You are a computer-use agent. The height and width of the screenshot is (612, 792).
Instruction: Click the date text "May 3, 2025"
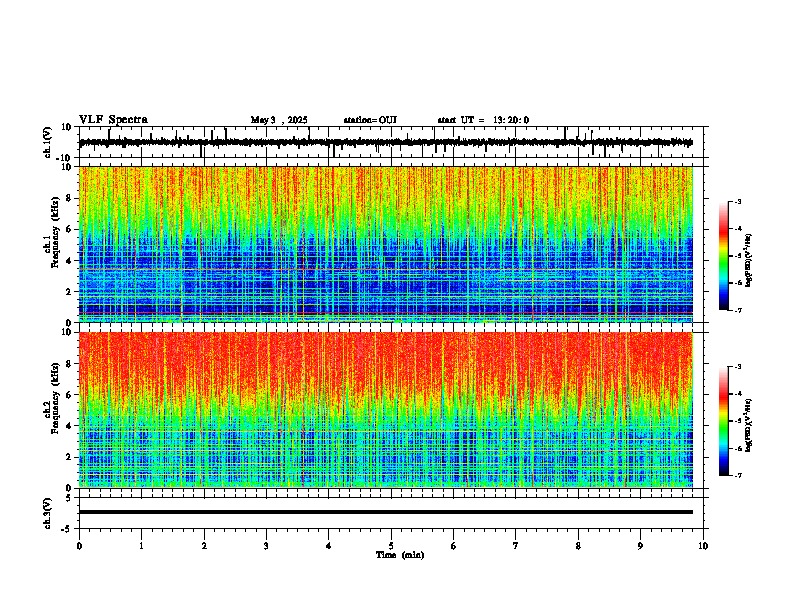coord(279,120)
